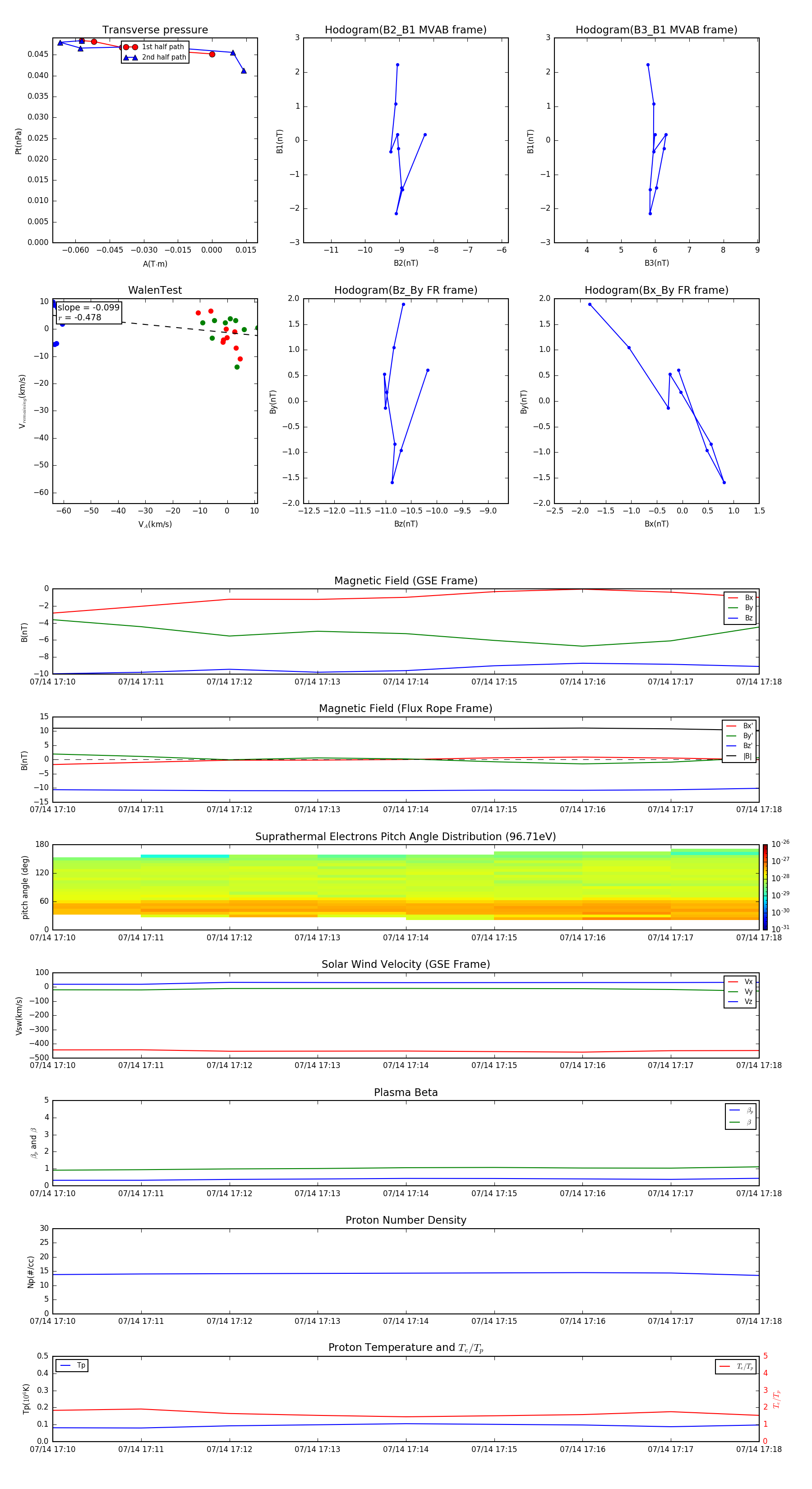Screen dimensions: 812x1489
Task: Click "07/14 17:18" tick under Plasma Beta panel
Action: [x=759, y=1193]
